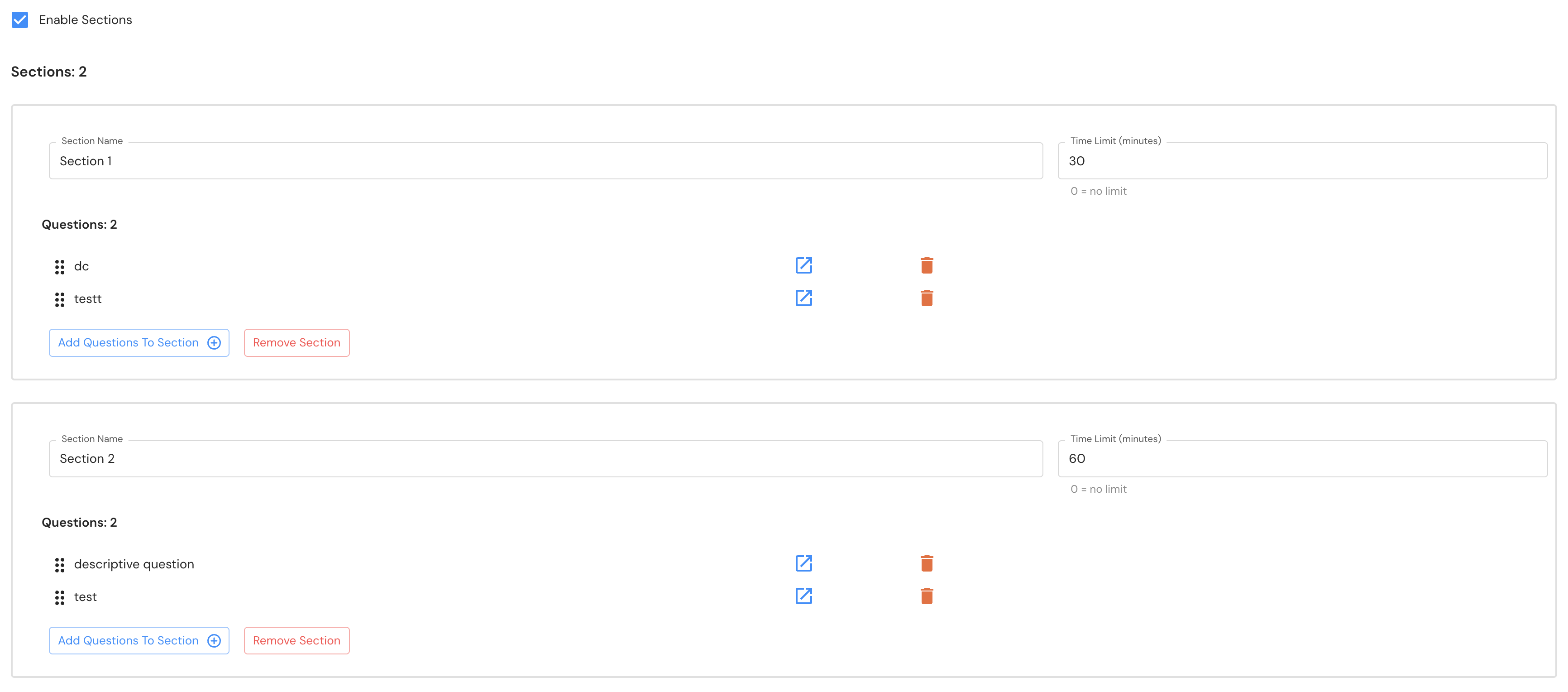The image size is (1568, 692).
Task: Delete the 'testt' question
Action: click(927, 298)
